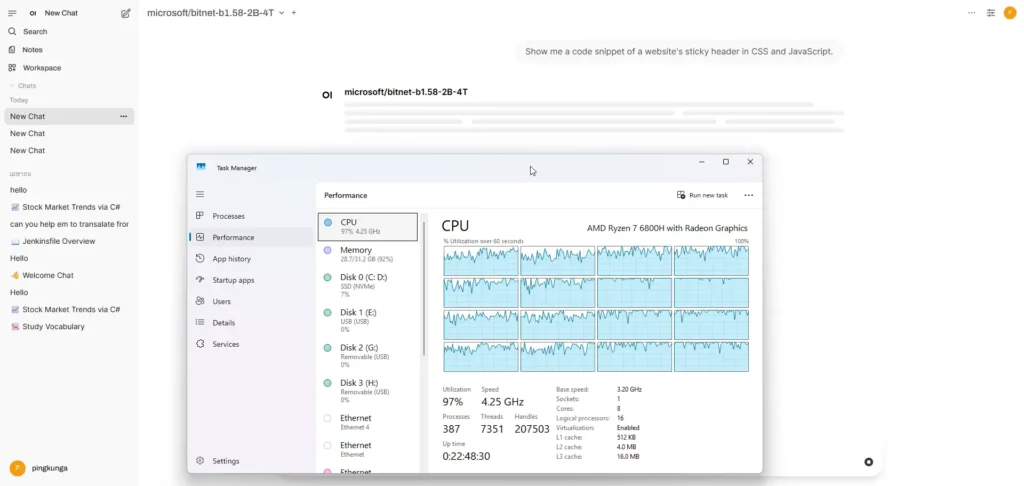Open the Welcome Chat conversation
The height and width of the screenshot is (486, 1024).
69,276
